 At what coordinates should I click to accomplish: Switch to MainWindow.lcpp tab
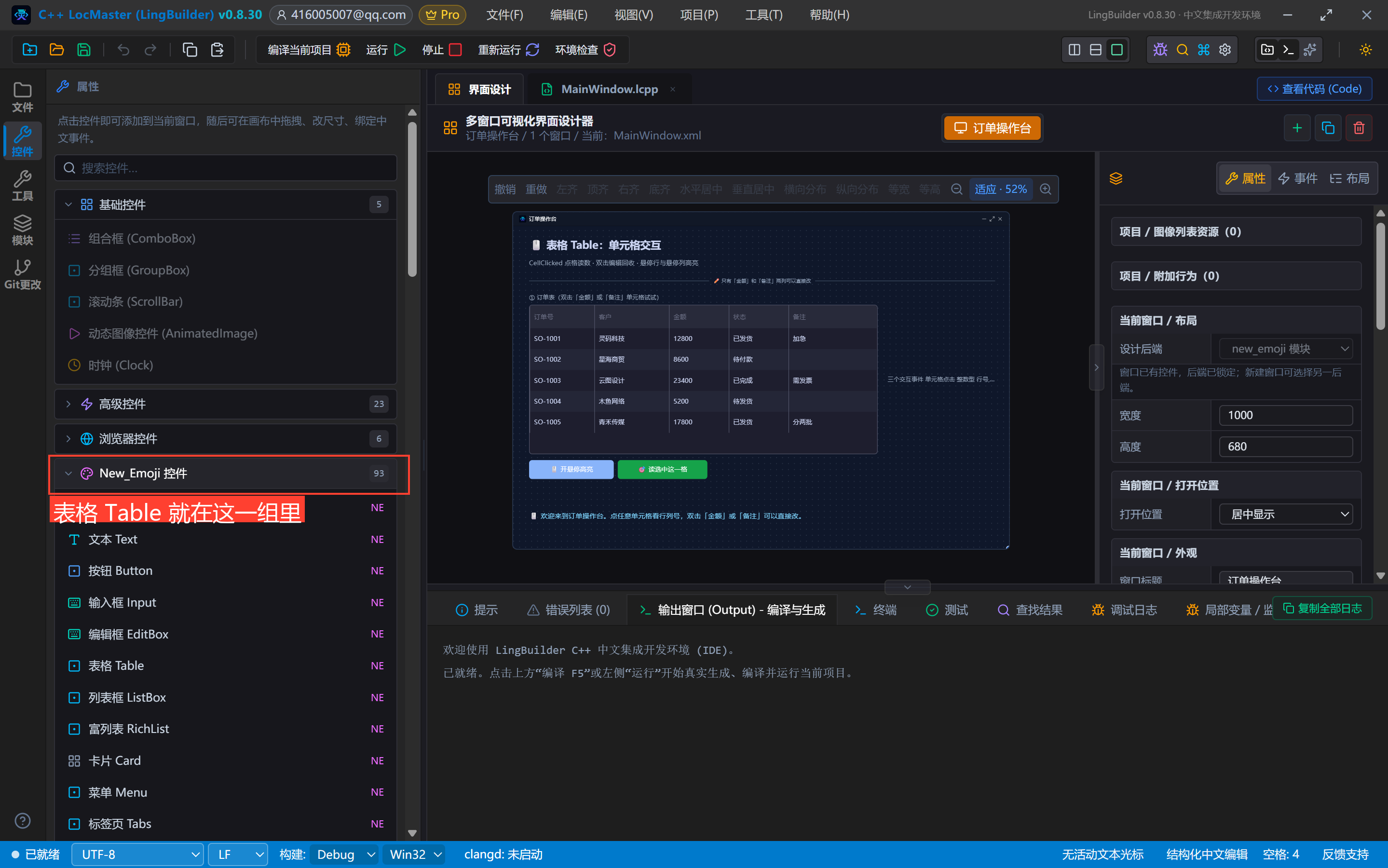pos(609,89)
